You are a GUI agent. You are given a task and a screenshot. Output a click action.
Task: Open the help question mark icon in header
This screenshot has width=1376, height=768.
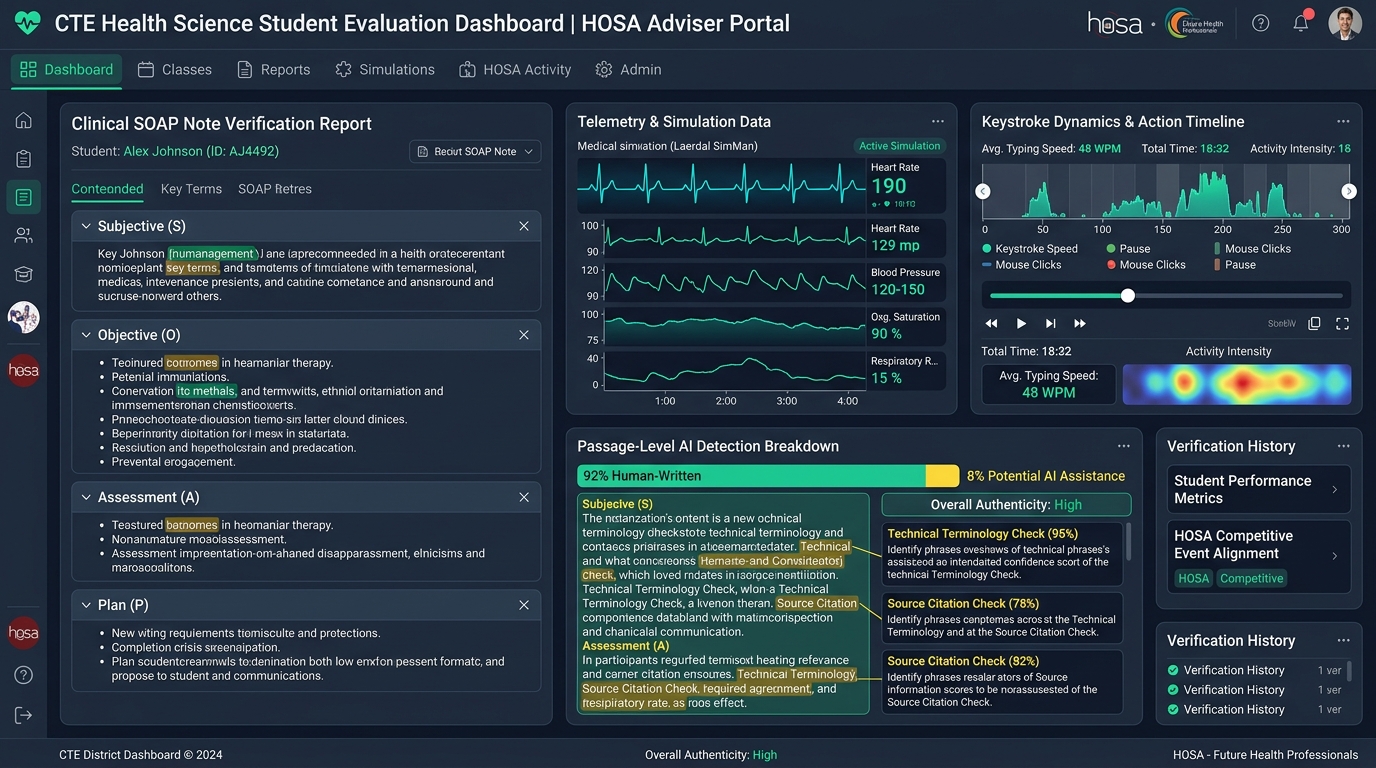point(1260,23)
